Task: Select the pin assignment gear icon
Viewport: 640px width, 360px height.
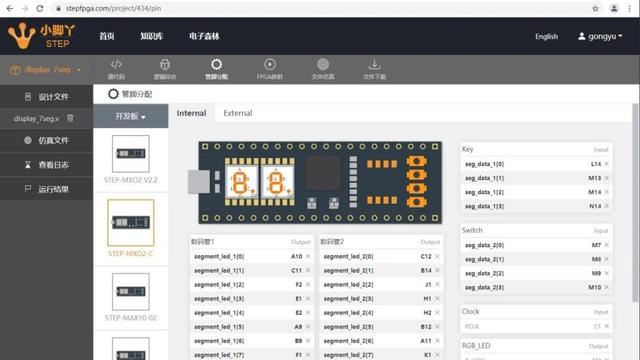Action: pos(216,64)
